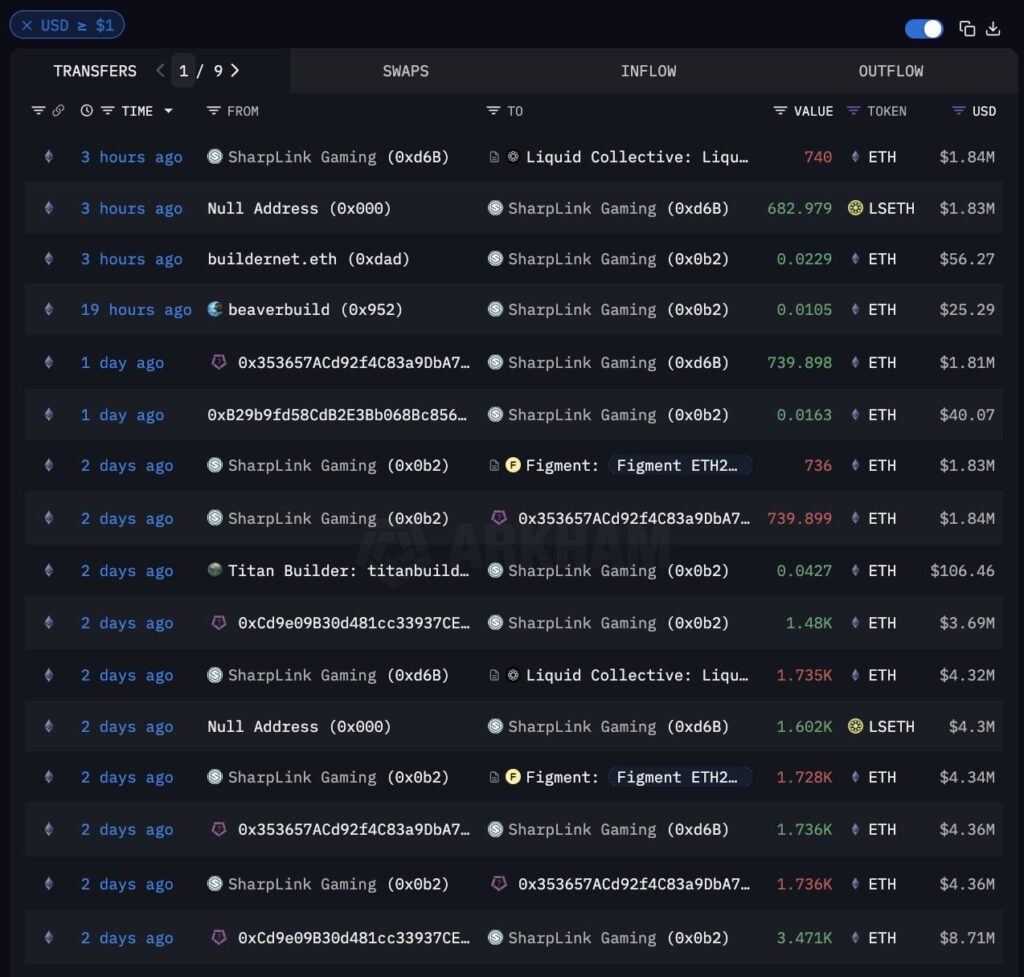
Task: Open the TOKEN column filter
Action: tap(853, 111)
